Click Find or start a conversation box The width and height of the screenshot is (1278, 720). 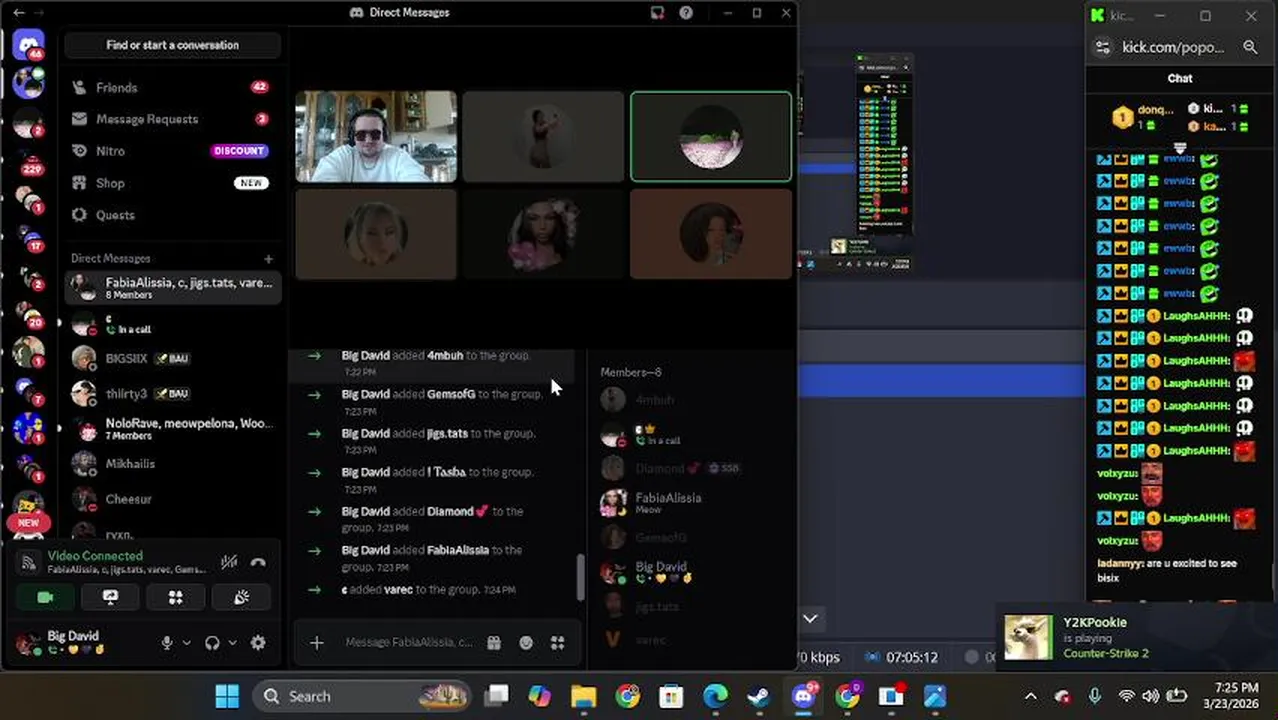(x=172, y=45)
